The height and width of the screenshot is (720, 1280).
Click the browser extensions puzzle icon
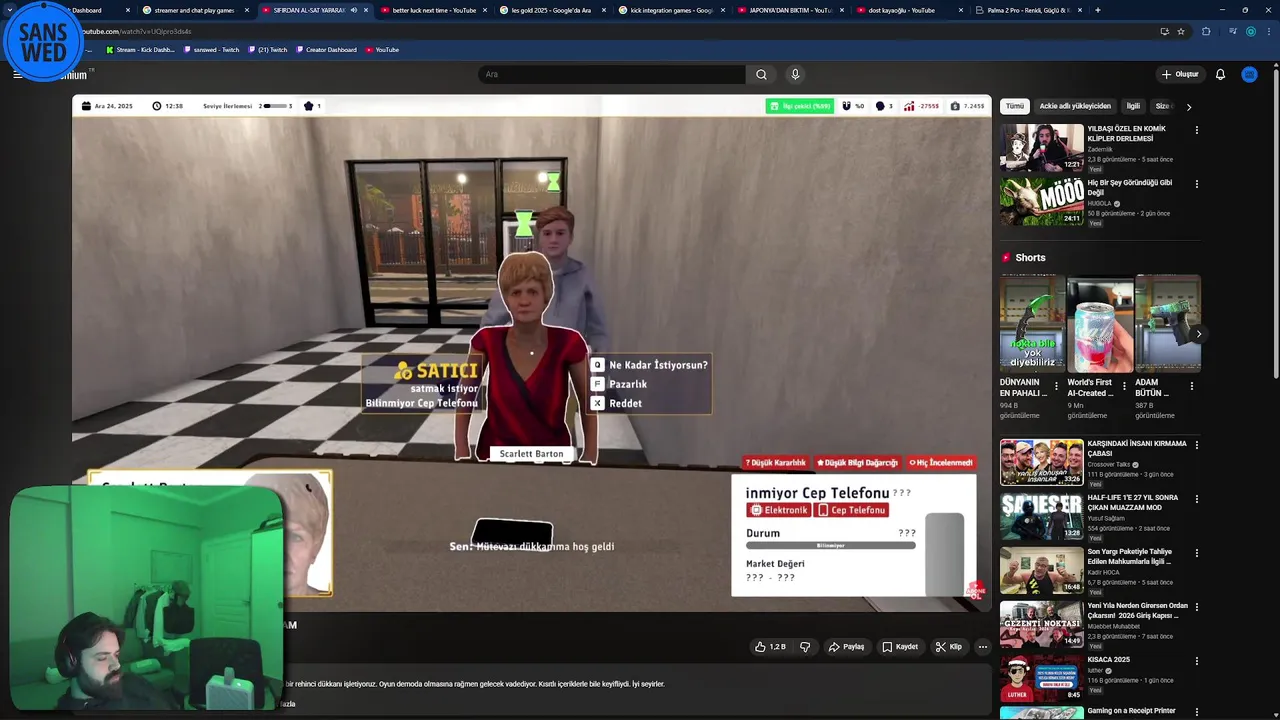[x=1206, y=31]
